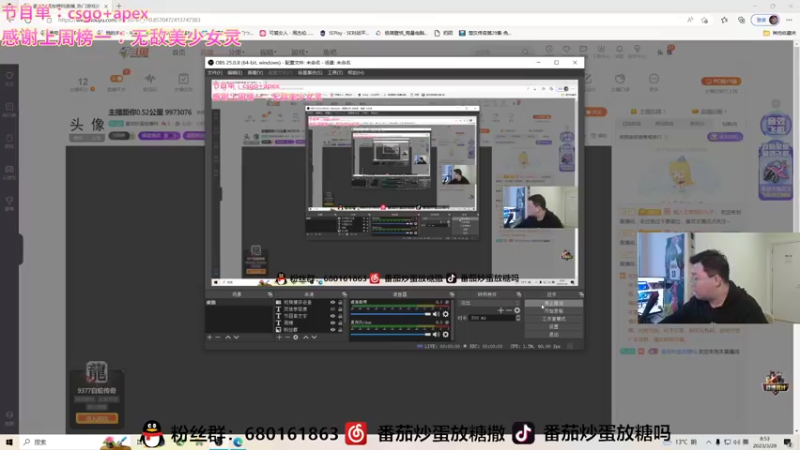Viewport: 800px width, 450px height.
Task: Open OBS 设置 settings button
Action: pos(554,327)
